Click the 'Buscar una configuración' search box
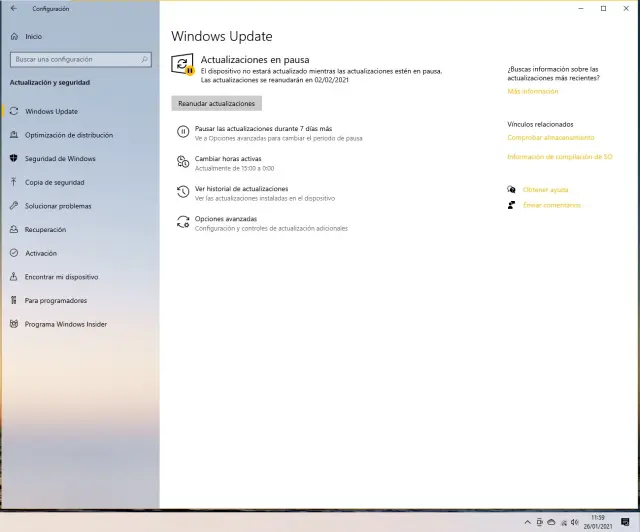Viewport: 640px width, 532px height. pos(80,59)
